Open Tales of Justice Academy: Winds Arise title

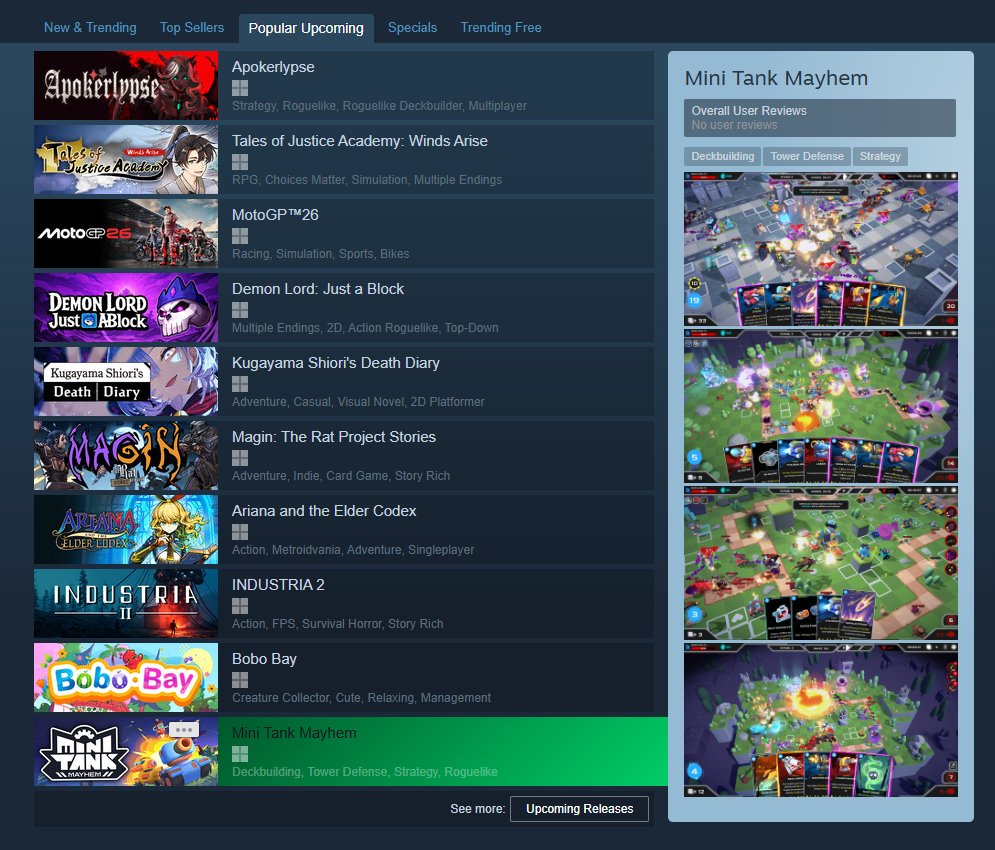point(360,141)
